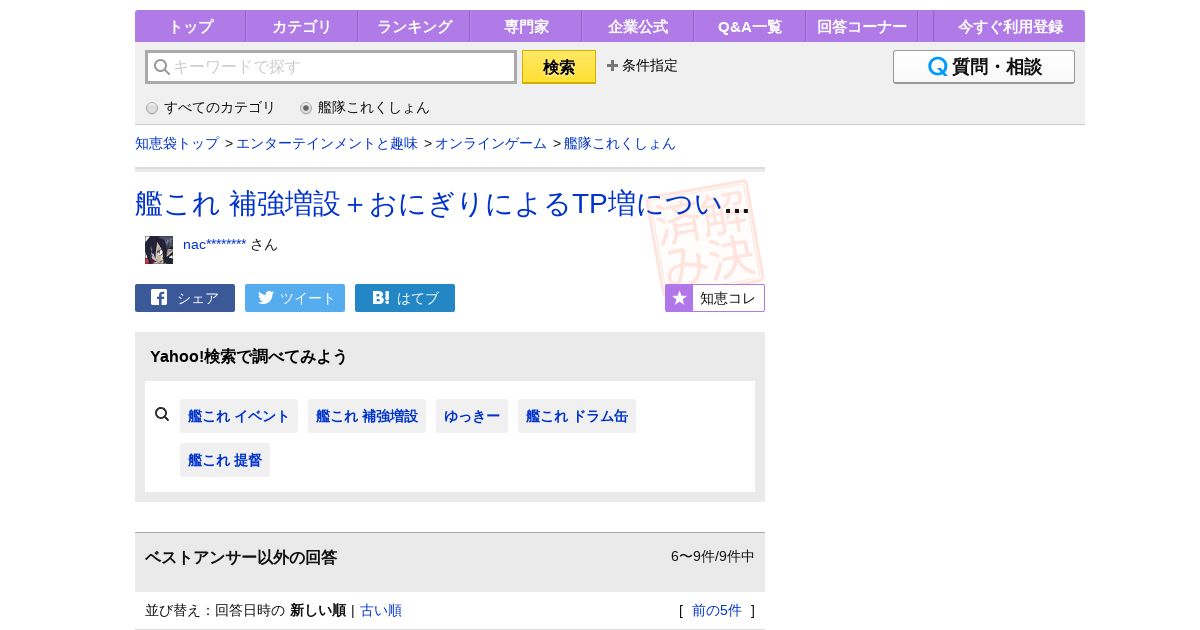Open nac******** user profile link
The image size is (1200, 630).
pyautogui.click(x=214, y=244)
